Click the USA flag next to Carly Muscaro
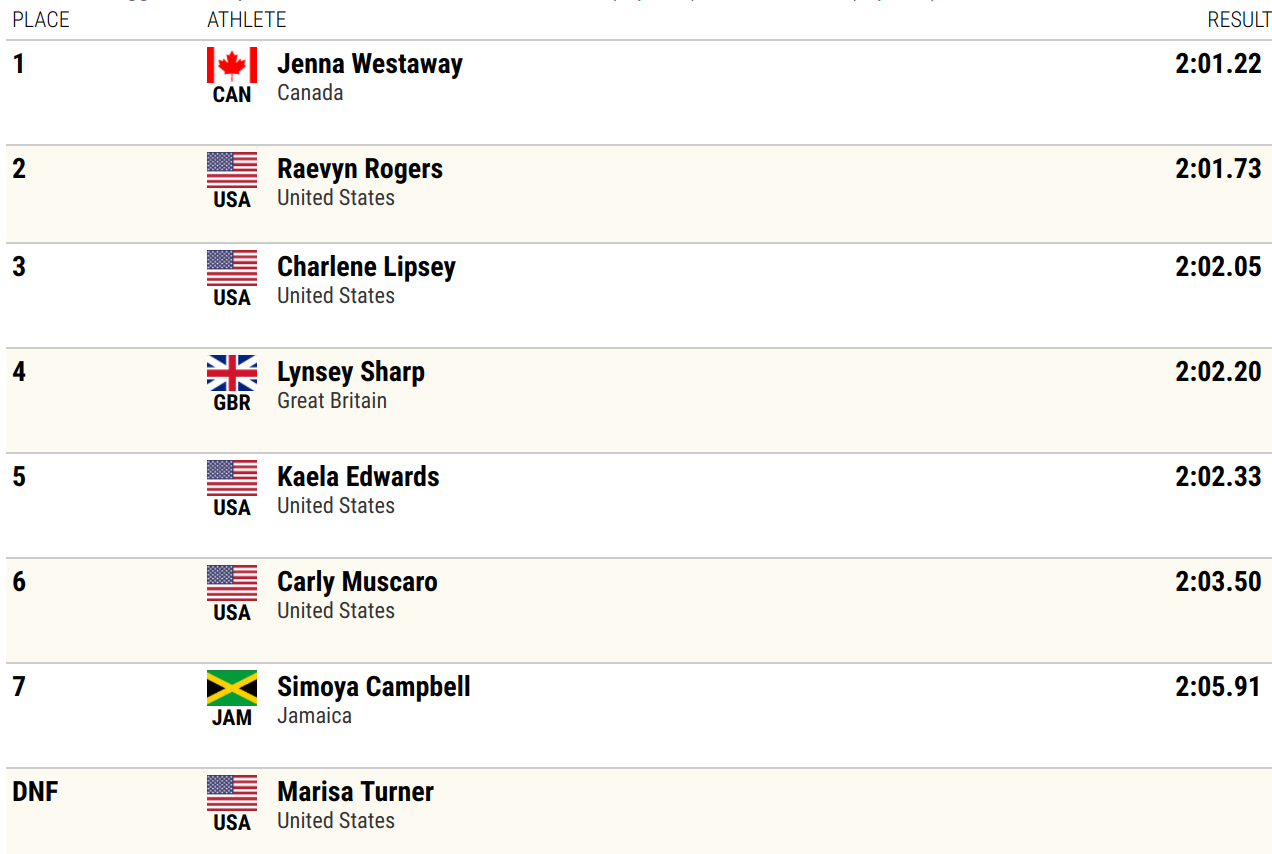The image size is (1272, 854). (232, 583)
